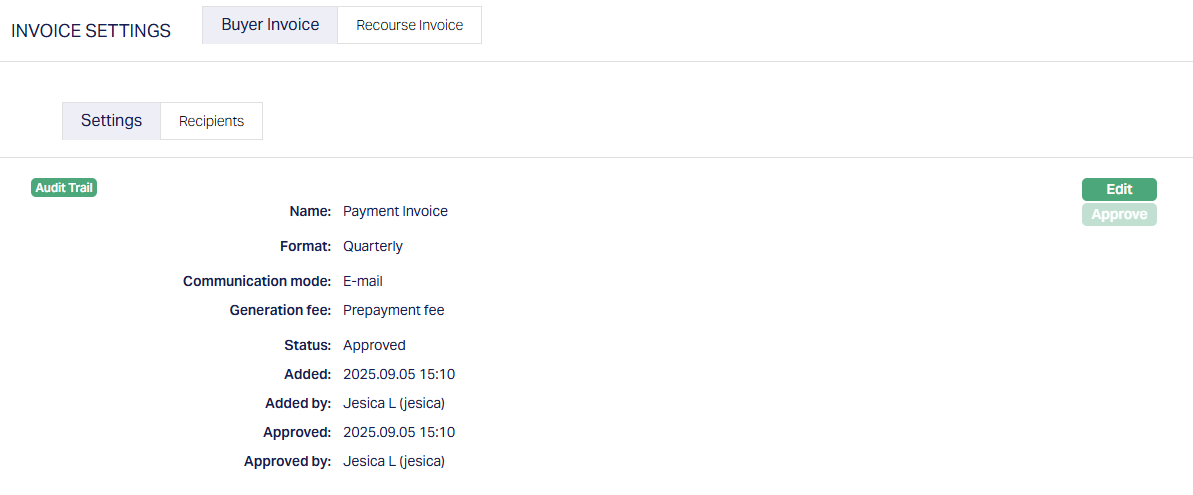Select the Prepayment fee value

tap(393, 310)
